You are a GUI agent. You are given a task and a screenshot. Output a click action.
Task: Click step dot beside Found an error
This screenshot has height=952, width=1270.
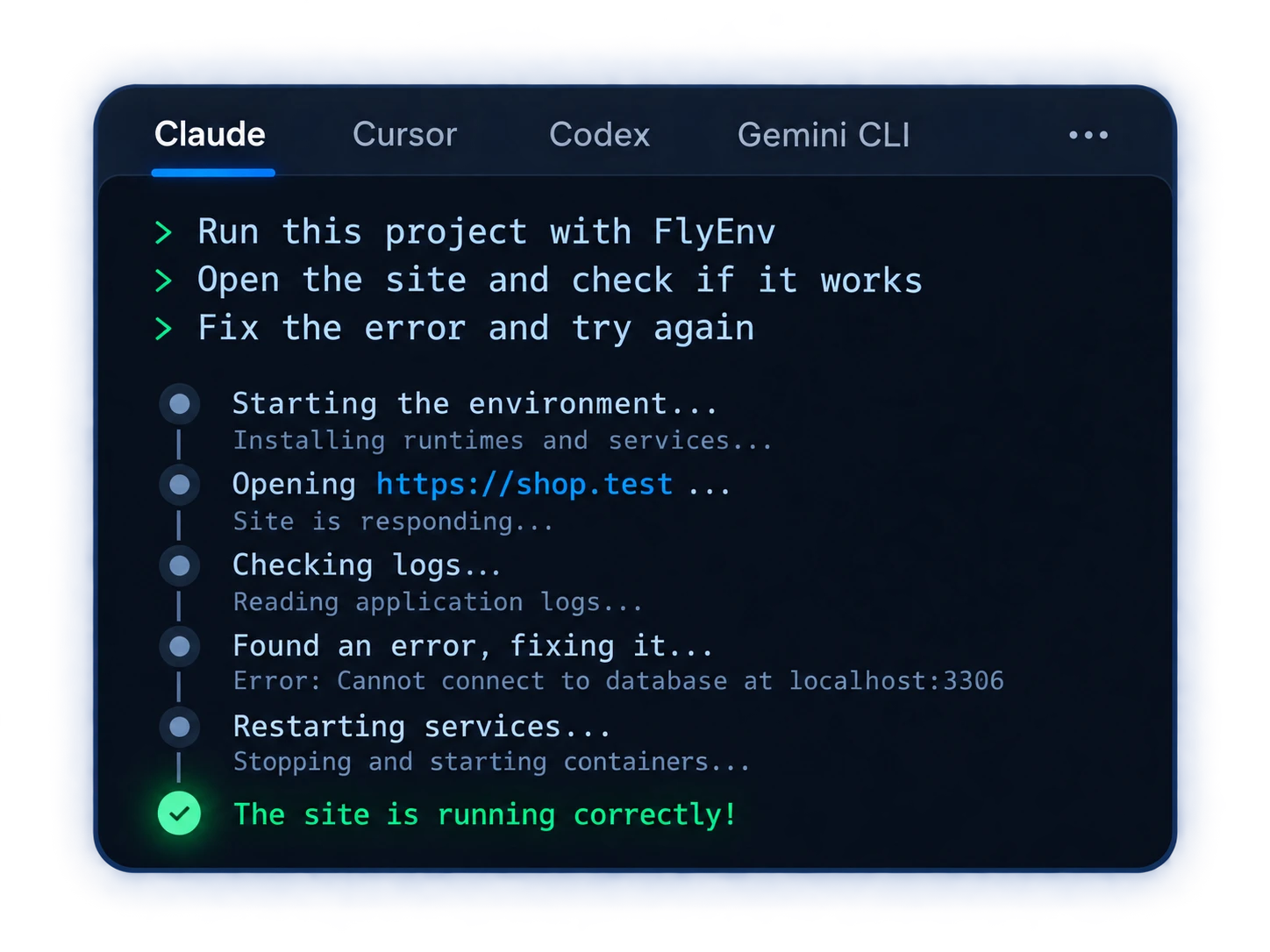click(x=180, y=646)
